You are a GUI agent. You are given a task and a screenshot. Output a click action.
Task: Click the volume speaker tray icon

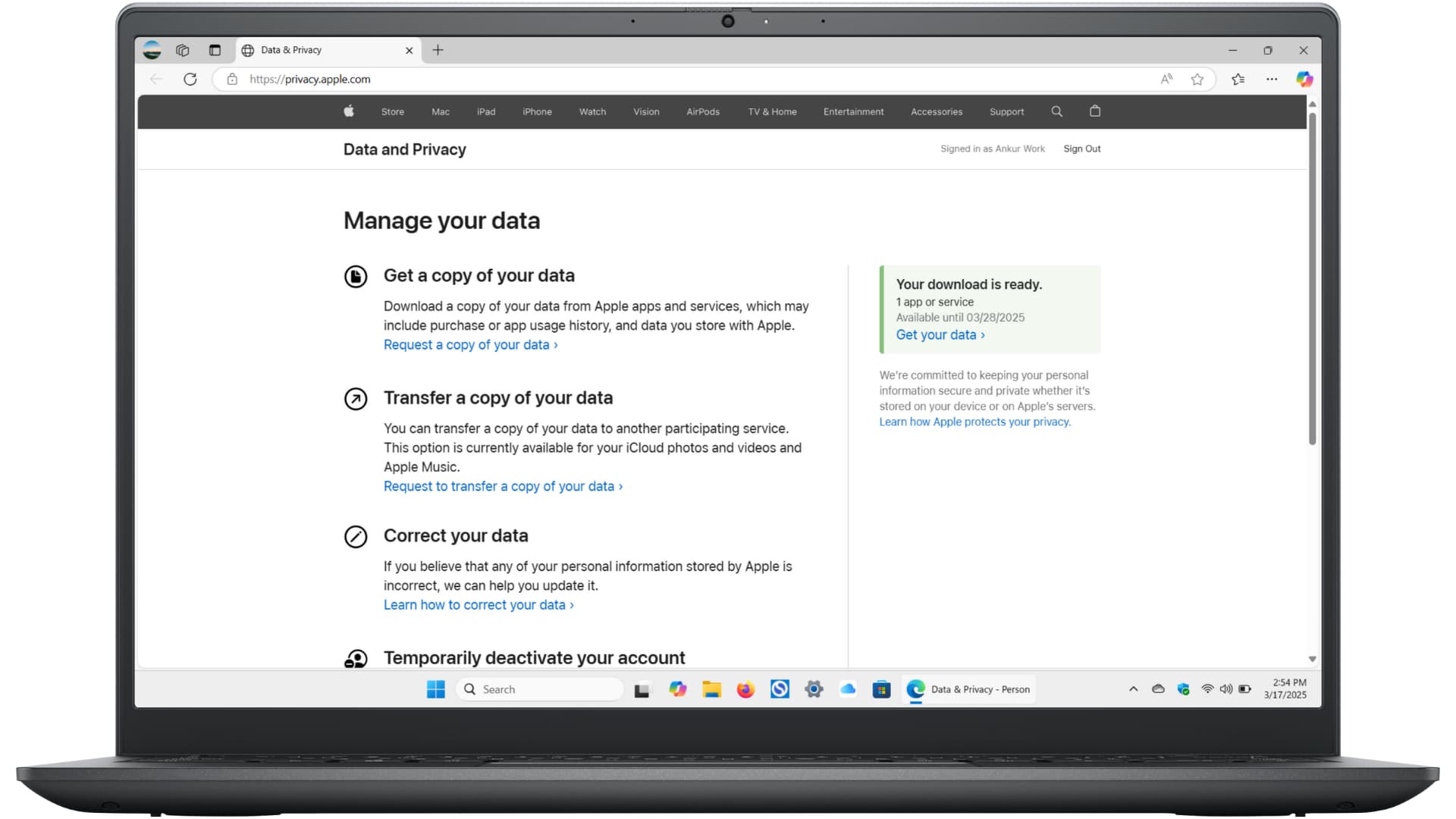[1226, 689]
